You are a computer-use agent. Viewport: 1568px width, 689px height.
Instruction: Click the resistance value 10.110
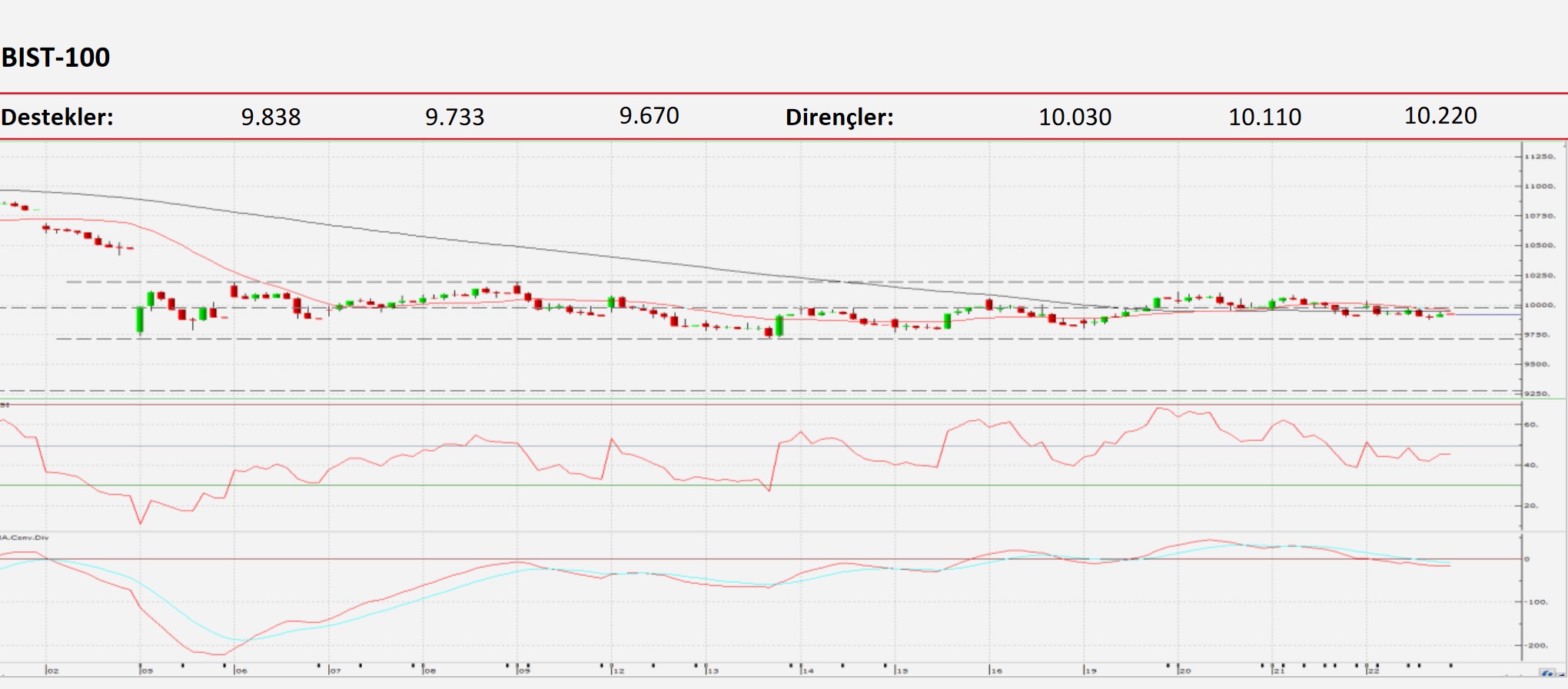[x=1264, y=118]
